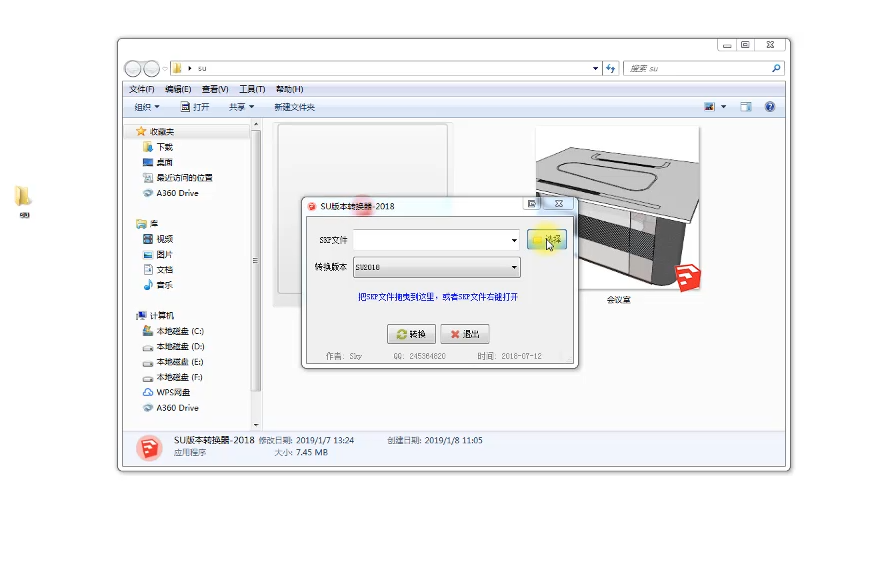Open the Help (H) menu in Explorer
Screen dimensions: 891x566
[289, 89]
